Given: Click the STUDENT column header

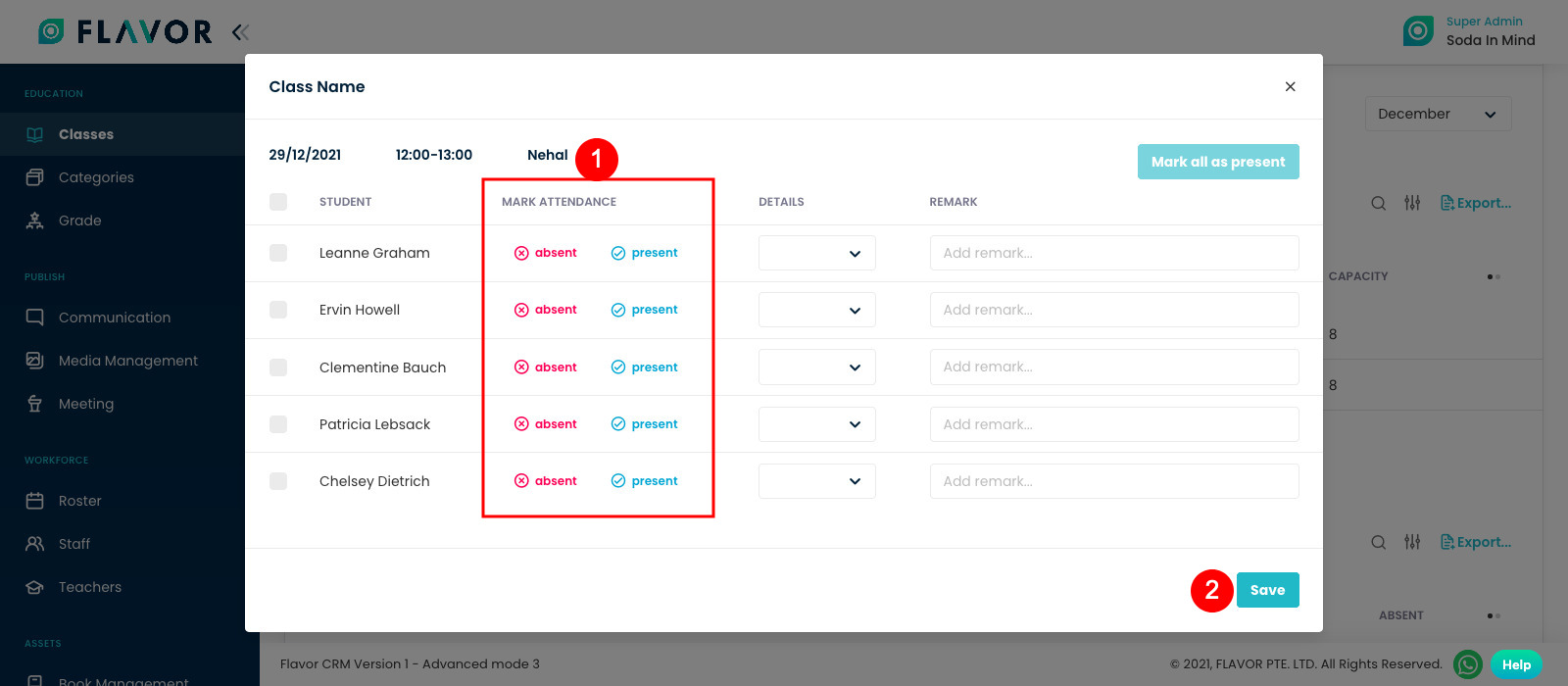Looking at the screenshot, I should [x=345, y=202].
